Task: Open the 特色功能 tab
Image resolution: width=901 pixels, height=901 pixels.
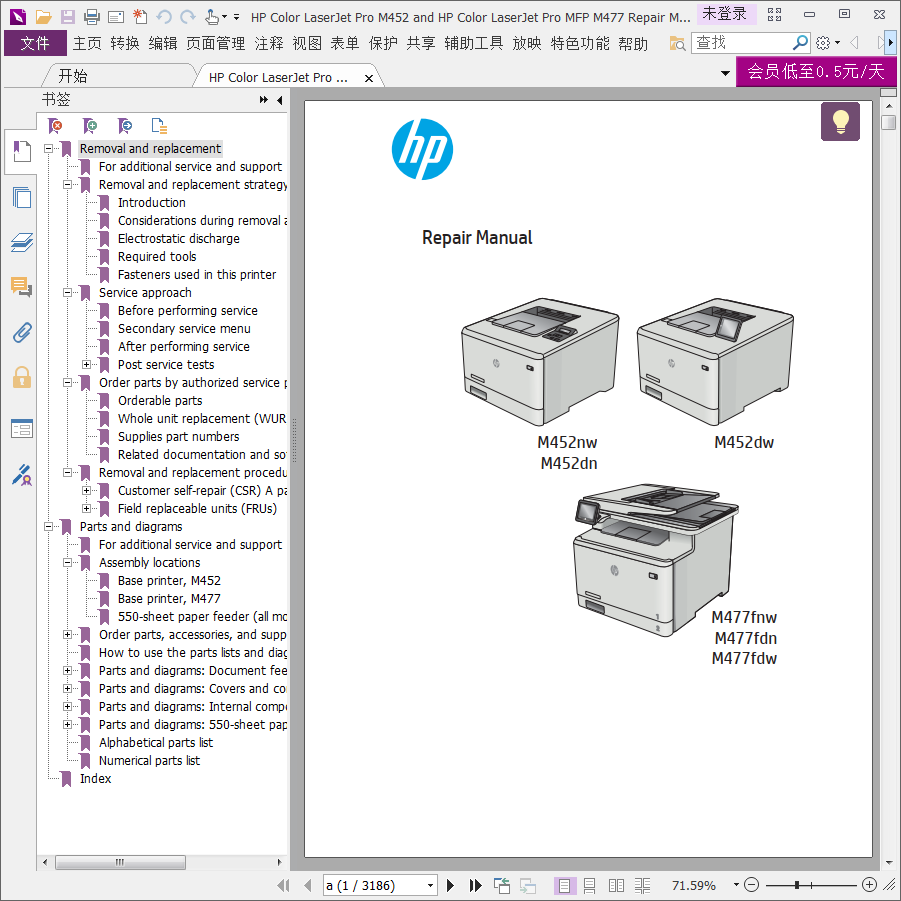Action: pyautogui.click(x=580, y=44)
